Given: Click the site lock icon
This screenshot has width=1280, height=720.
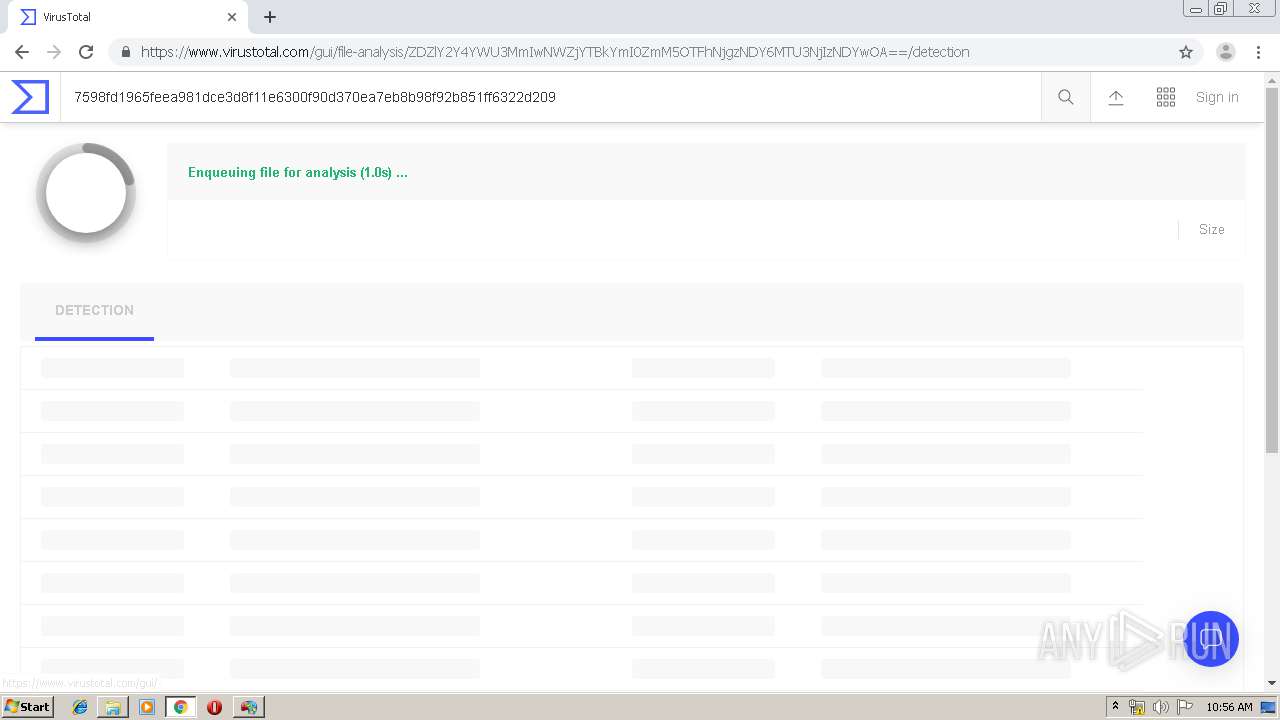Looking at the screenshot, I should [x=125, y=52].
